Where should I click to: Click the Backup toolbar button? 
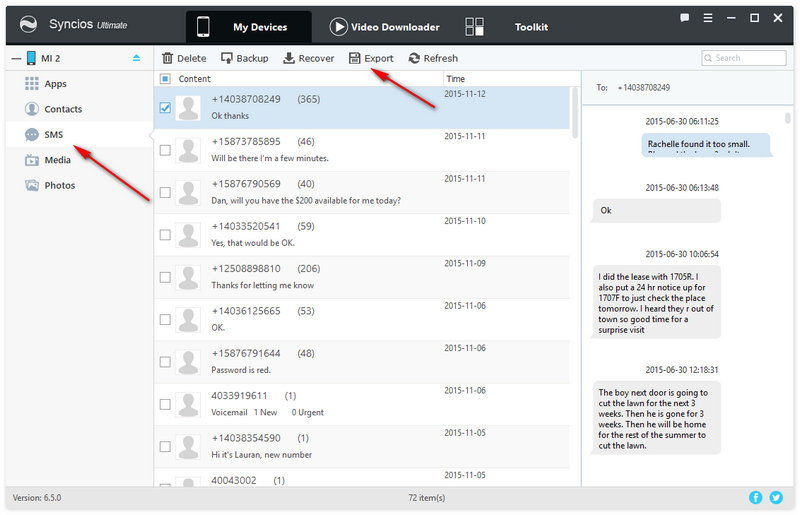click(x=244, y=58)
